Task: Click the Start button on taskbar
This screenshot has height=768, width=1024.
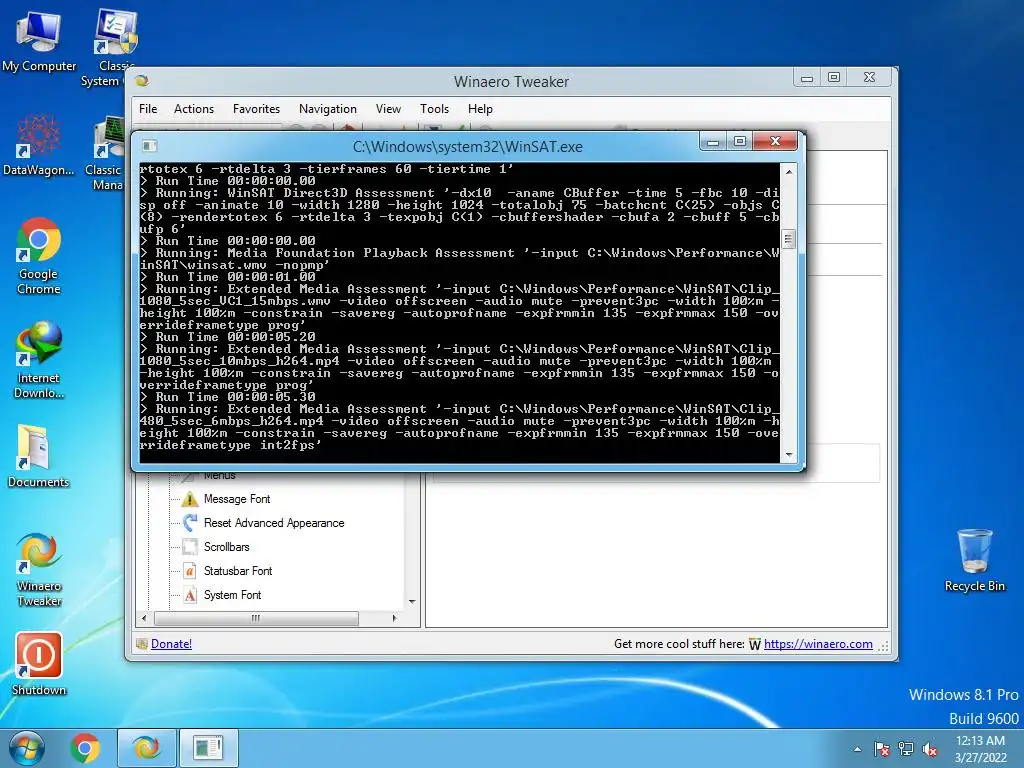Action: 27,748
